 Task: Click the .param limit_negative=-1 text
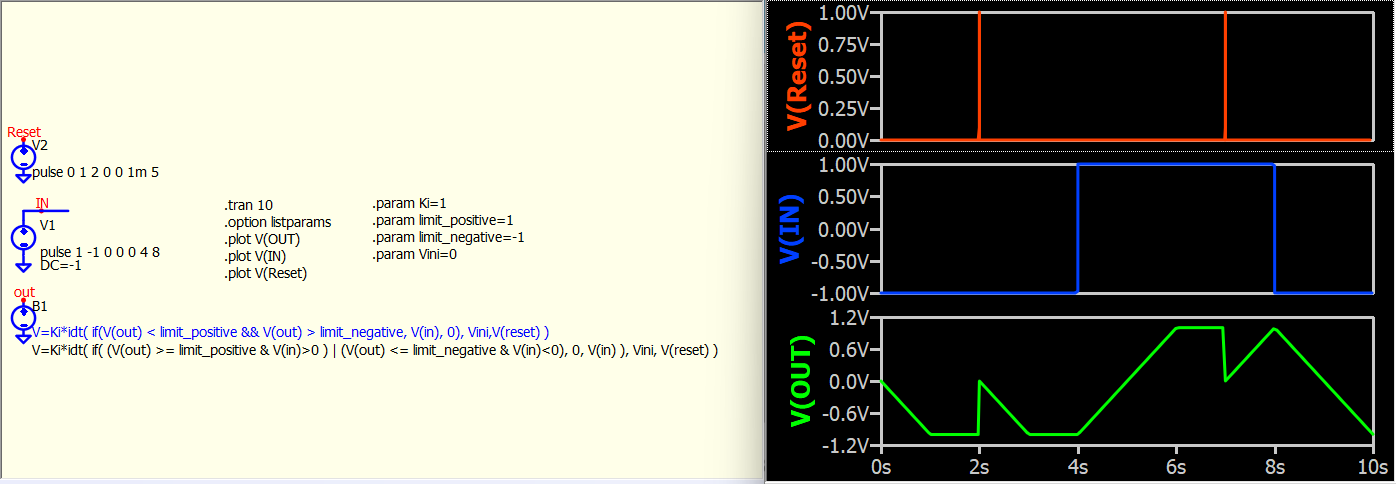[448, 237]
